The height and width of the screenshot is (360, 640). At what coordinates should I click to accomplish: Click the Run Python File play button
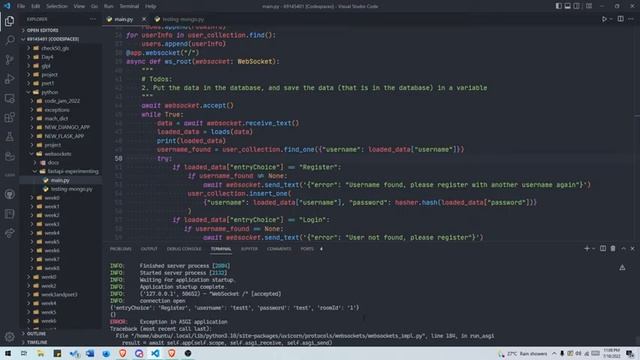[x=604, y=19]
